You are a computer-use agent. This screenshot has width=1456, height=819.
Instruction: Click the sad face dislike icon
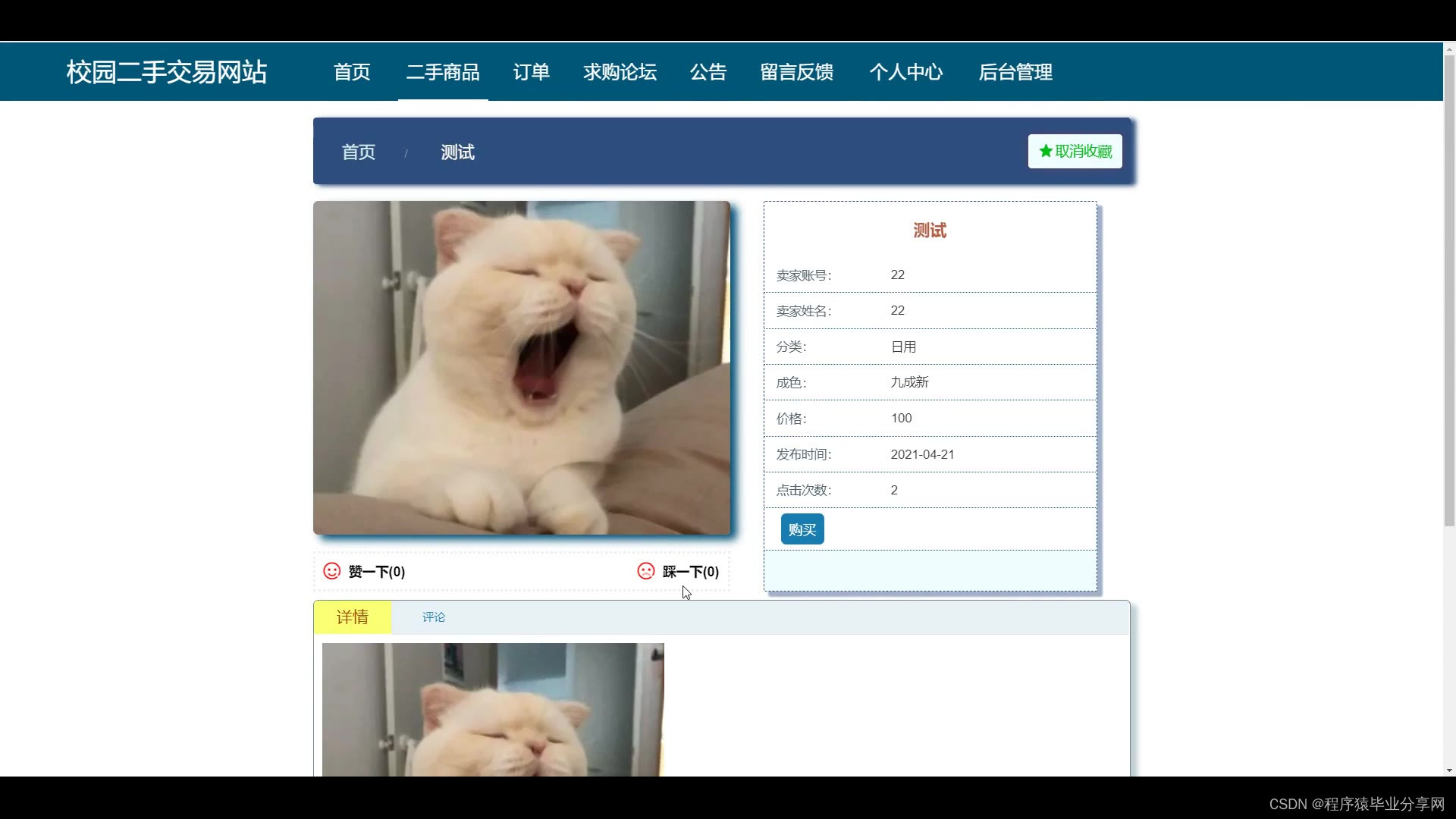[x=646, y=571]
